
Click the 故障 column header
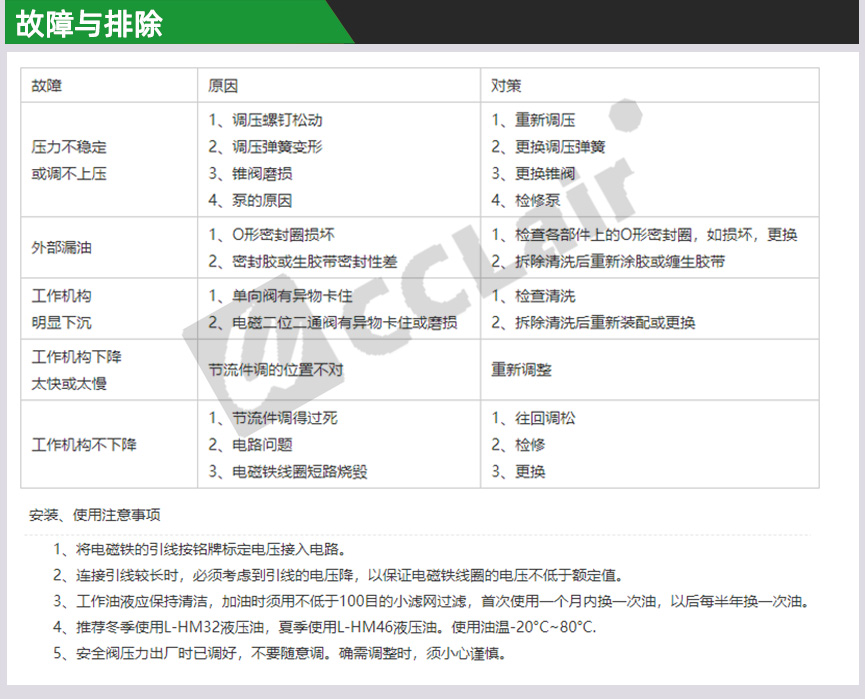point(46,86)
